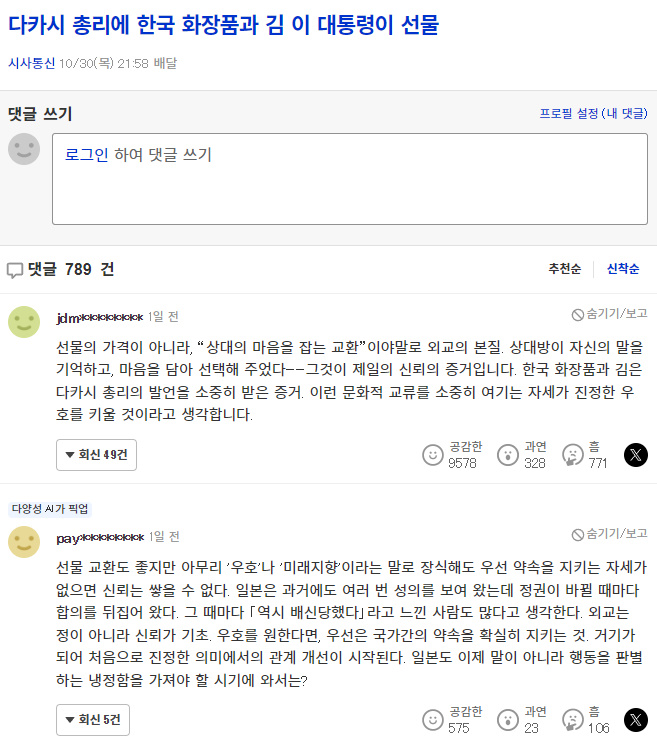Sort comments by 추천순
Image resolution: width=657 pixels, height=747 pixels.
(x=564, y=269)
